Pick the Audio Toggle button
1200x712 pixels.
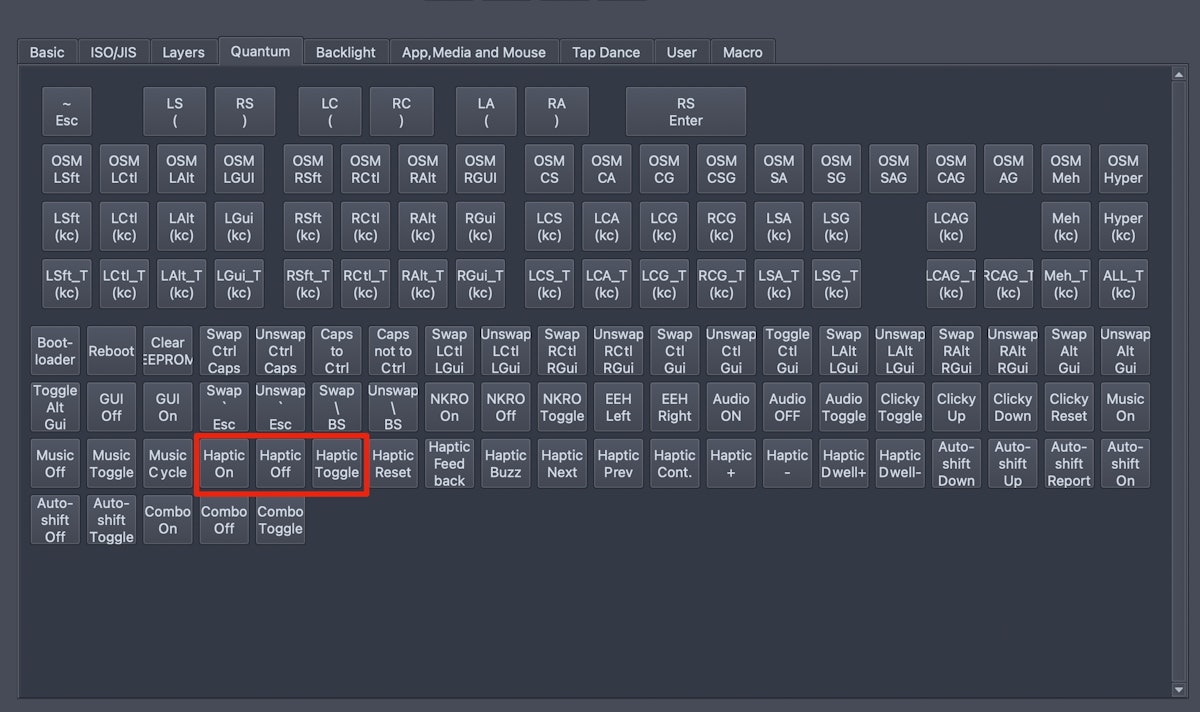pyautogui.click(x=844, y=407)
